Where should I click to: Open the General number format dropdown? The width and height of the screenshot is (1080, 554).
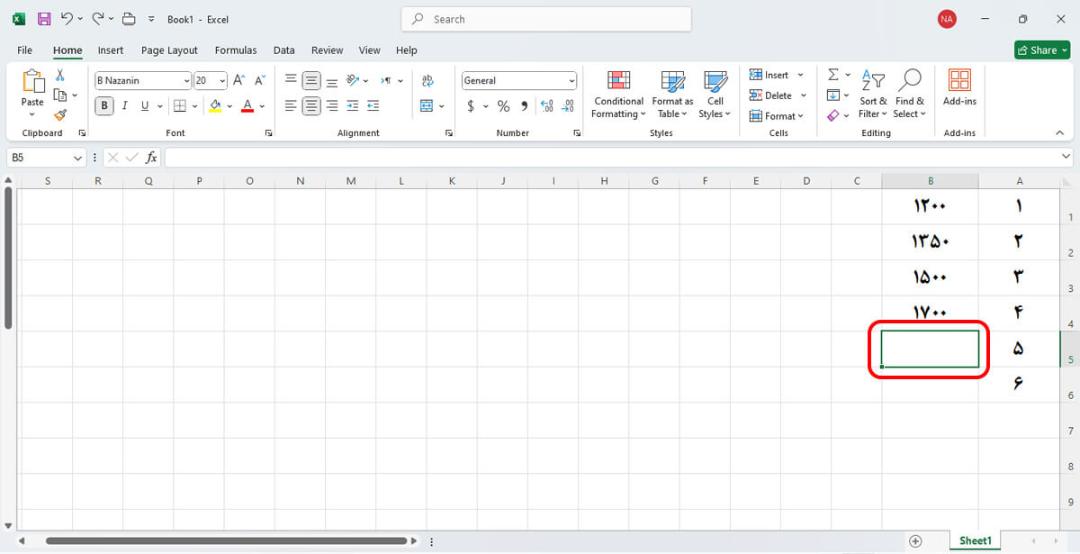point(572,81)
